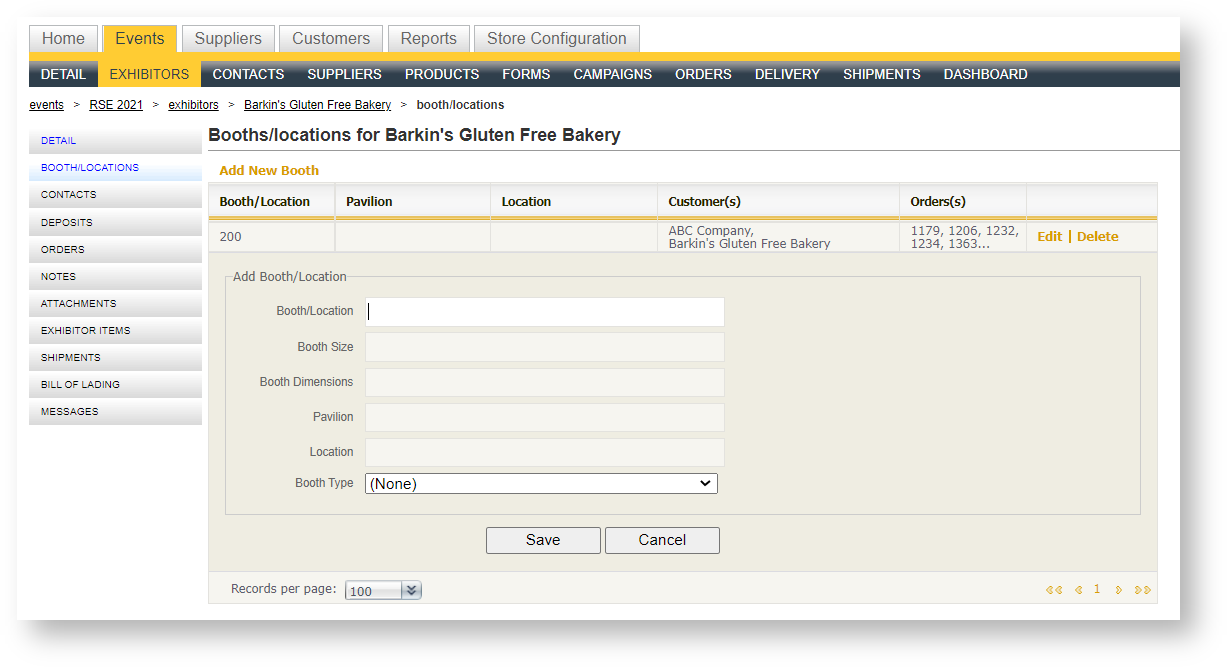Focus the Booth/Location input field
This screenshot has height=668, width=1228.
tap(544, 312)
